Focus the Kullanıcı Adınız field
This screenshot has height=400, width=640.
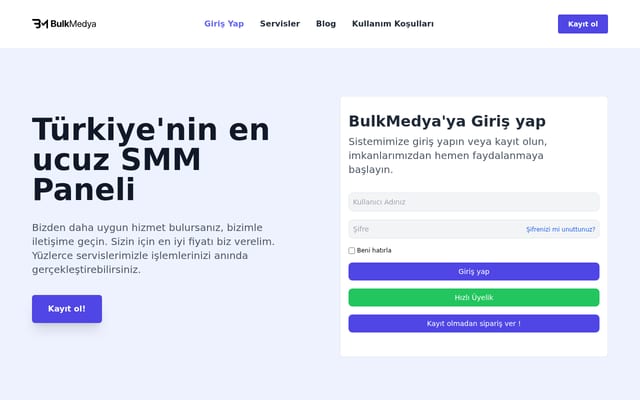click(474, 202)
